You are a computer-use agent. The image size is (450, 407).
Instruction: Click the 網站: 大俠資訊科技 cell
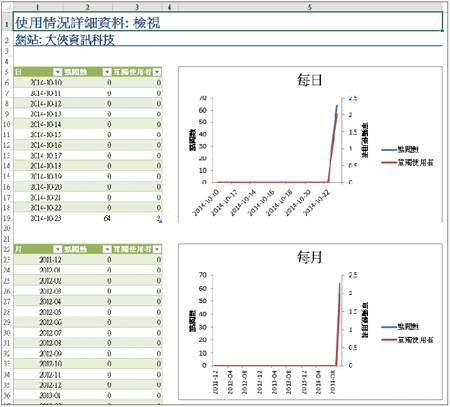coord(65,40)
